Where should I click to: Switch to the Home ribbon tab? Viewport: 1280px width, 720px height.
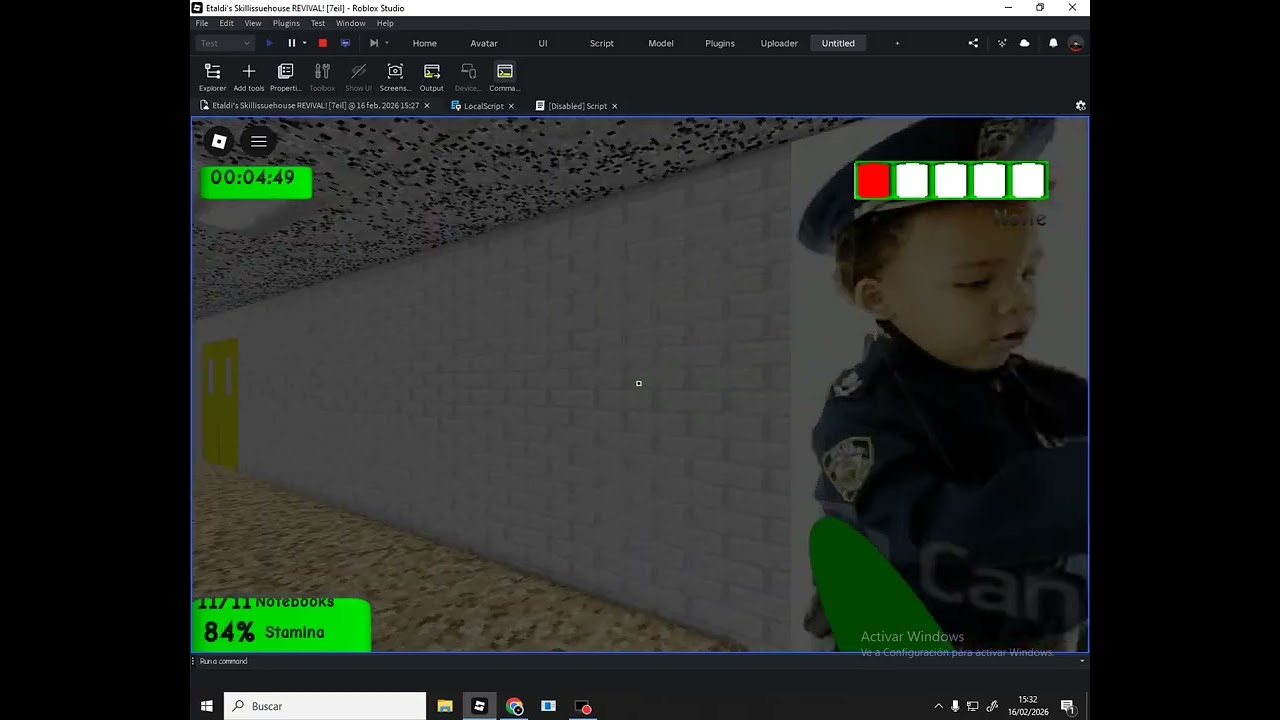point(425,43)
